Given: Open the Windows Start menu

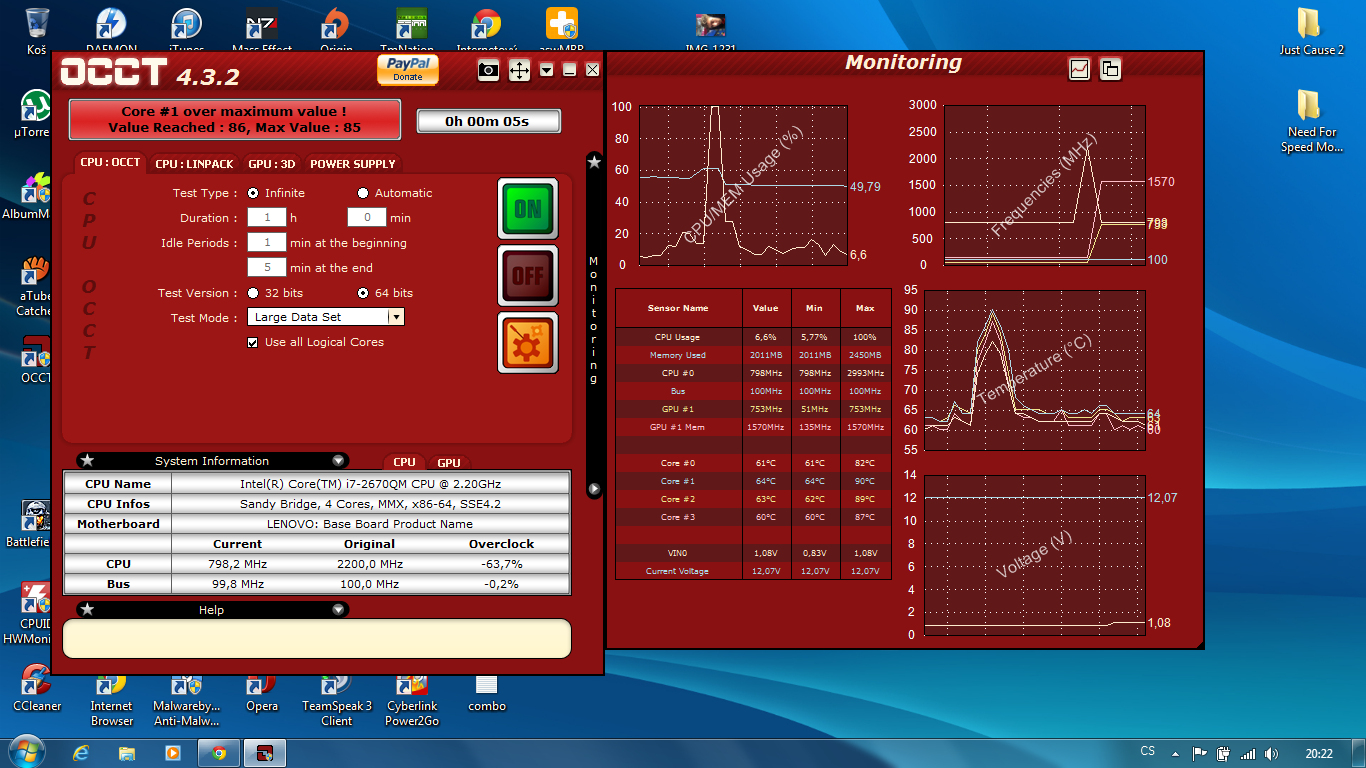Looking at the screenshot, I should coord(25,752).
